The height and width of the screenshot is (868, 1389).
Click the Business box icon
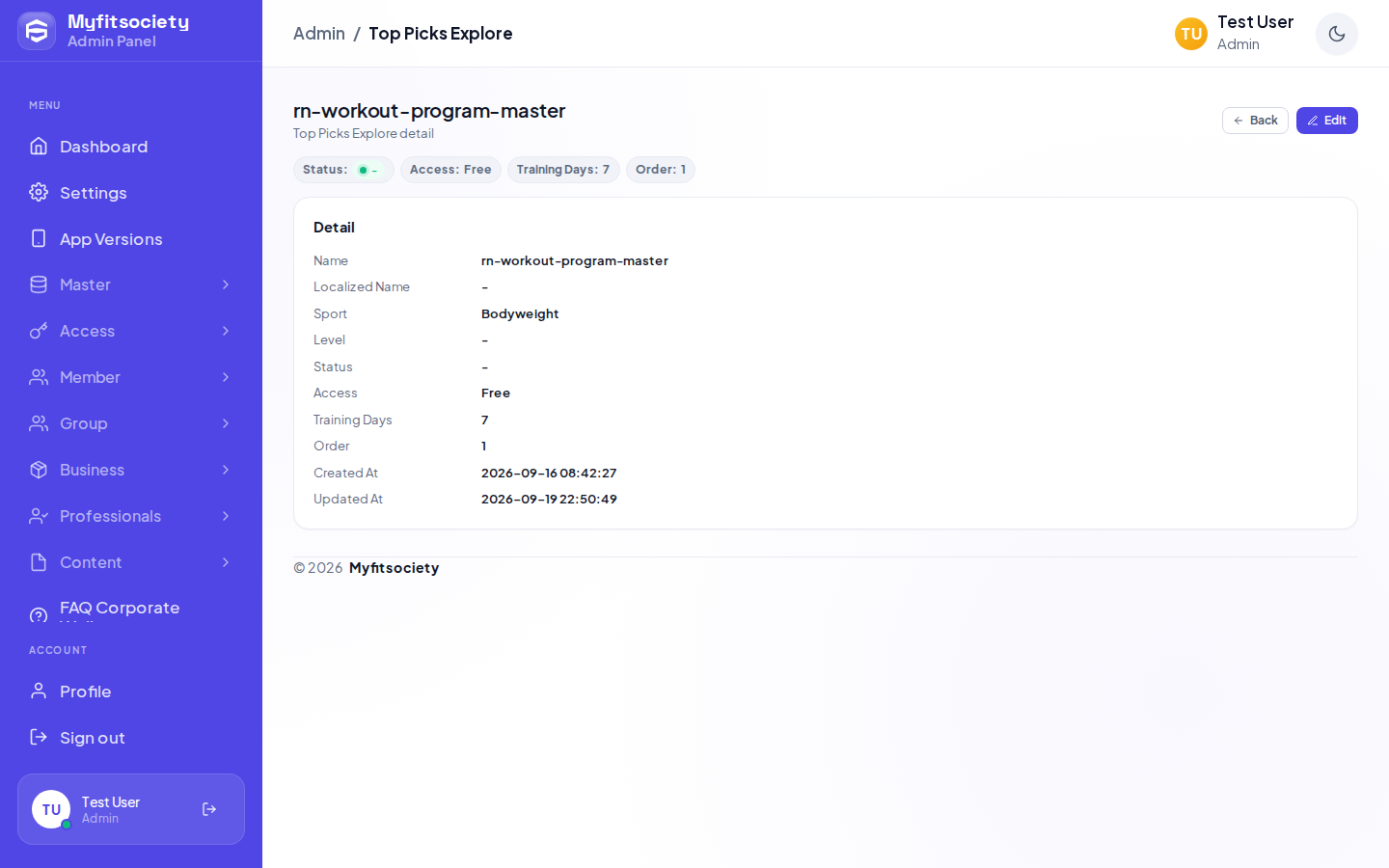pos(39,470)
